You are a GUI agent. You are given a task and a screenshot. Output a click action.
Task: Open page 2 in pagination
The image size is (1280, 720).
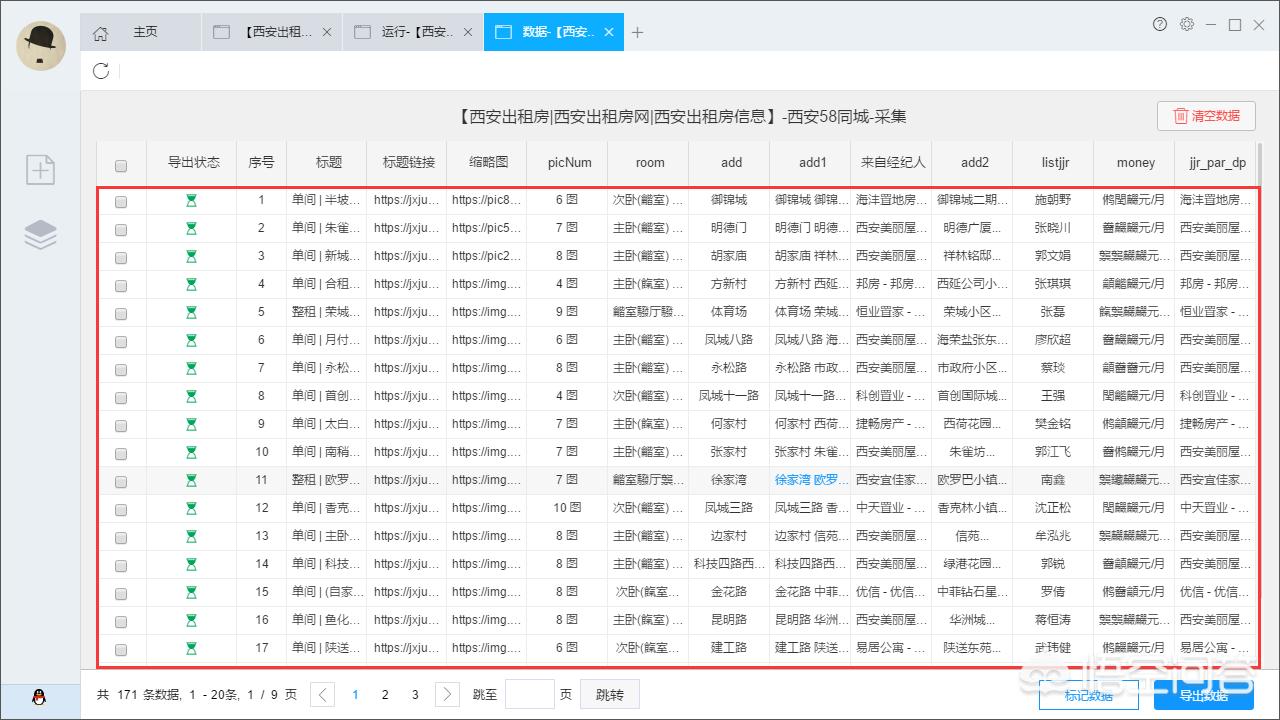coord(385,694)
